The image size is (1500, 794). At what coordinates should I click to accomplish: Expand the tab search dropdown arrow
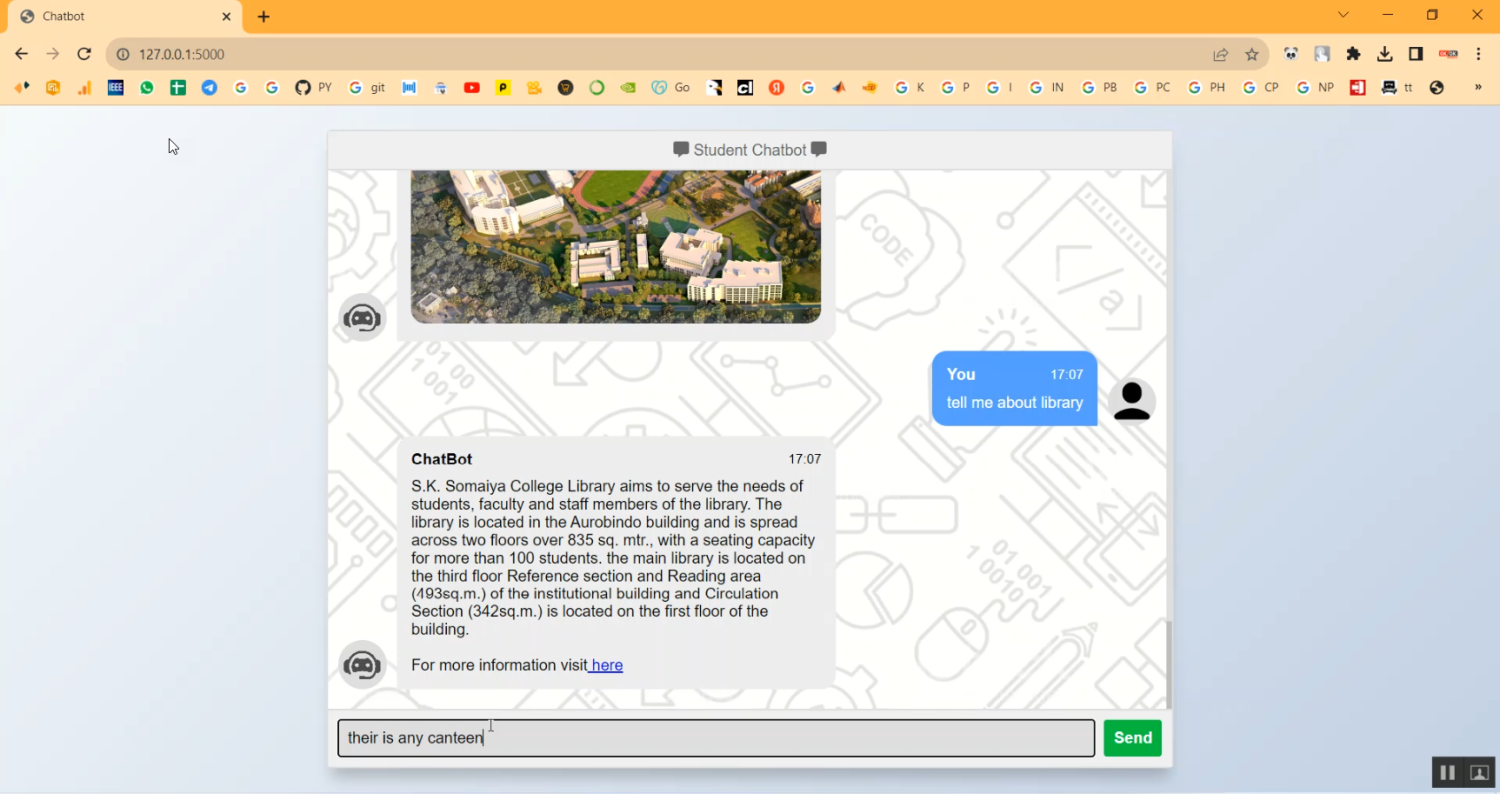click(x=1343, y=15)
